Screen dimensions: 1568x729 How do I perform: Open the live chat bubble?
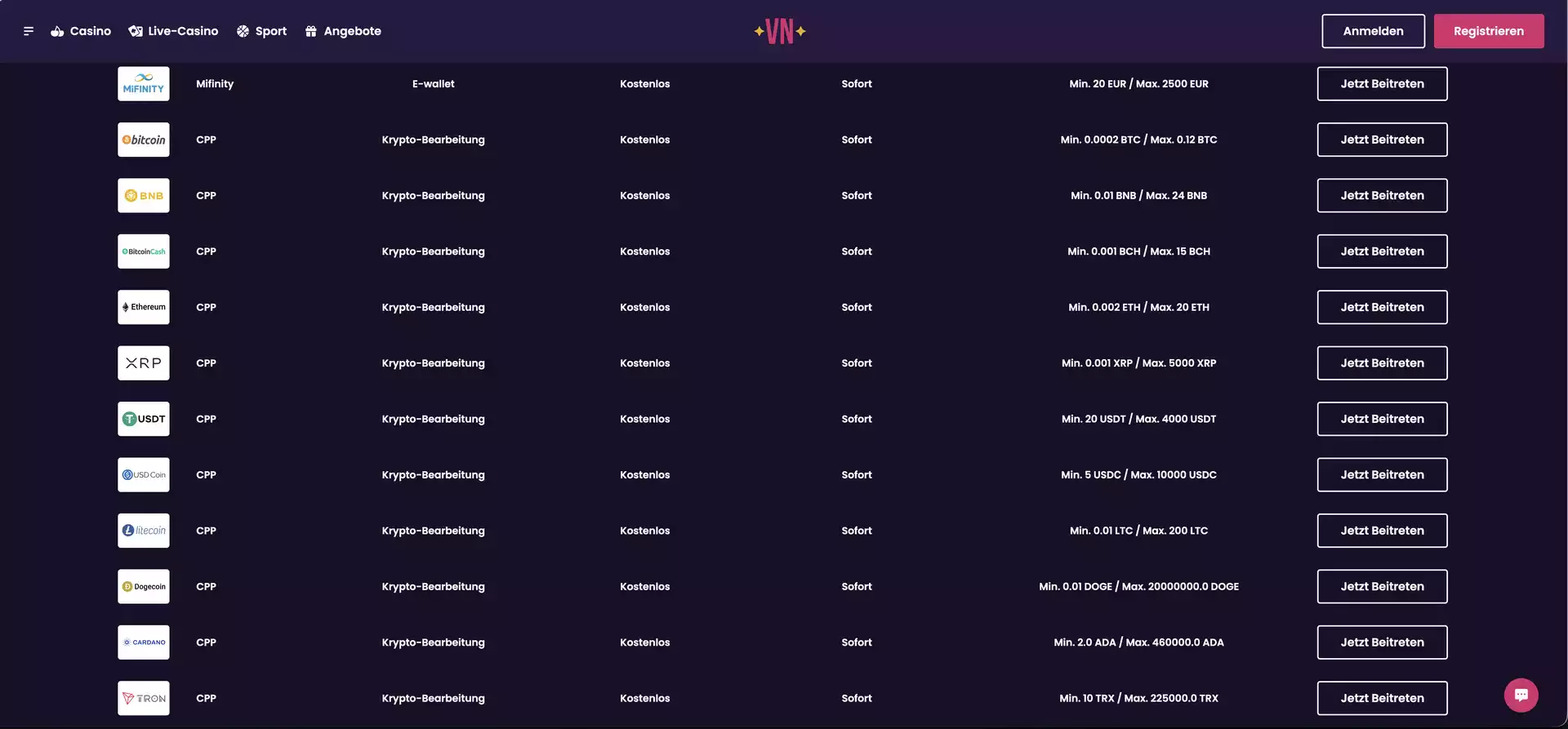pos(1521,695)
